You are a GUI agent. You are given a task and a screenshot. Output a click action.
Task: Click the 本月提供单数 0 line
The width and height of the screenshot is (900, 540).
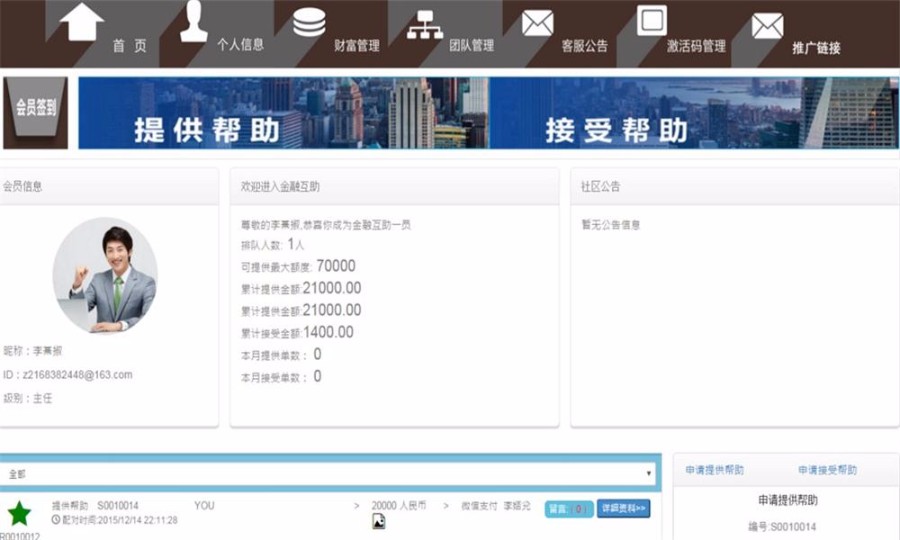coord(281,355)
